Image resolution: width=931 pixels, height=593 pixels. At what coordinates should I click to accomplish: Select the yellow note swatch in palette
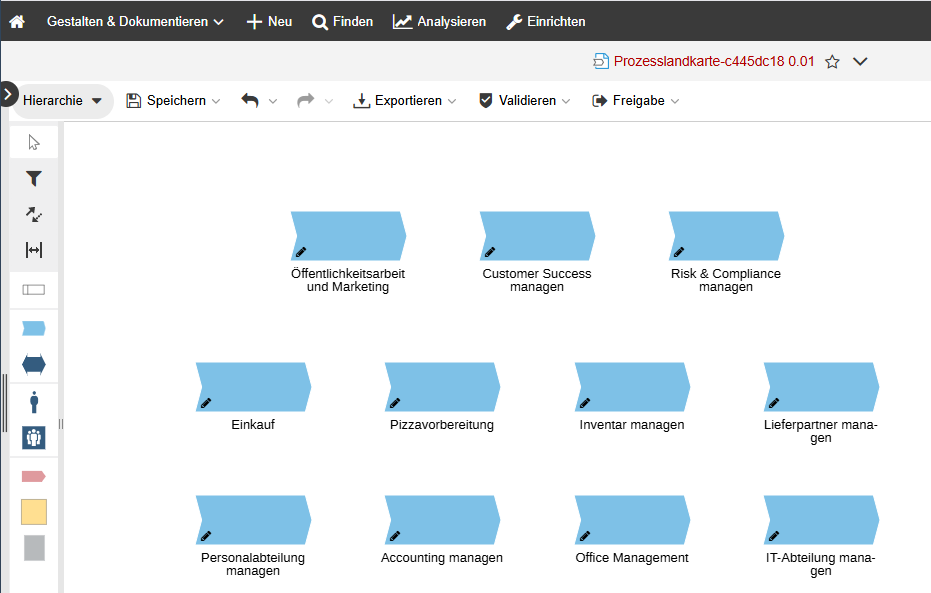point(34,512)
